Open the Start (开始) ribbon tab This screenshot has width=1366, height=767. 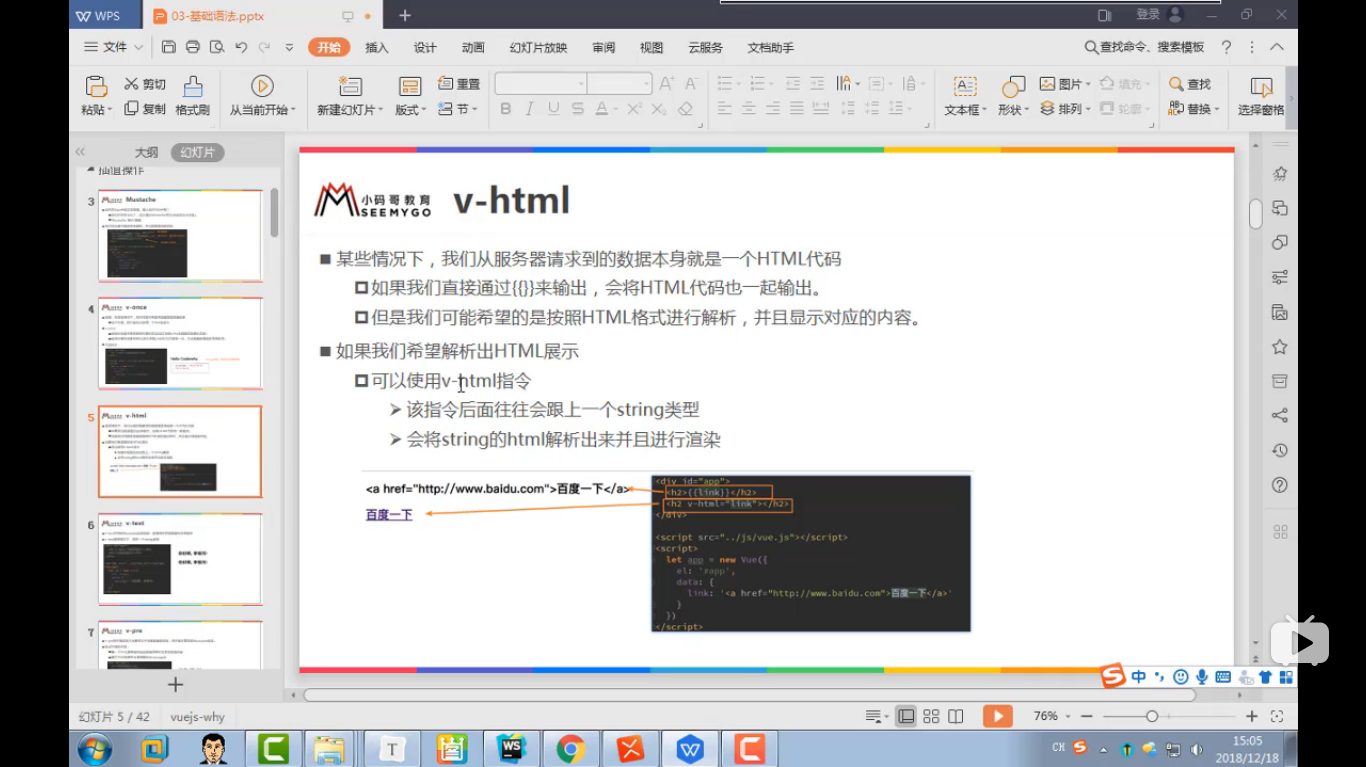(329, 47)
